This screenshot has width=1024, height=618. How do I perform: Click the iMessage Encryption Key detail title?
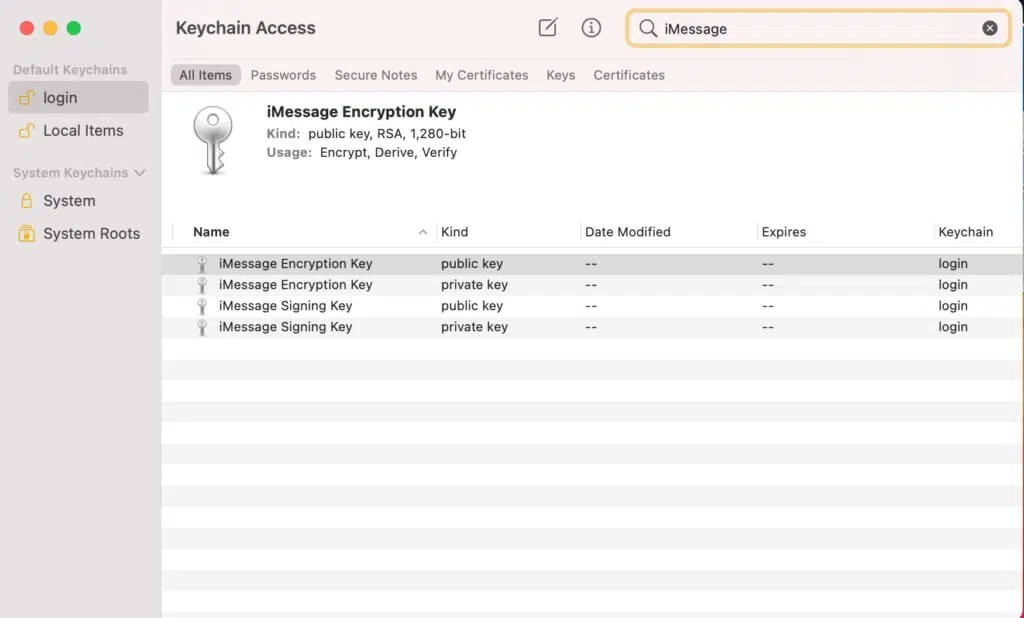coord(361,112)
